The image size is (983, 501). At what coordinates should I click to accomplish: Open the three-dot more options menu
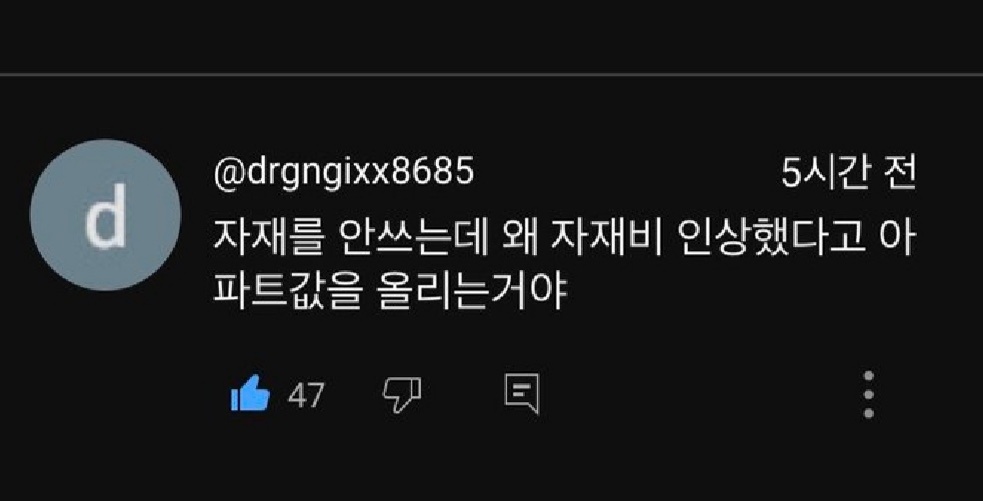(868, 394)
